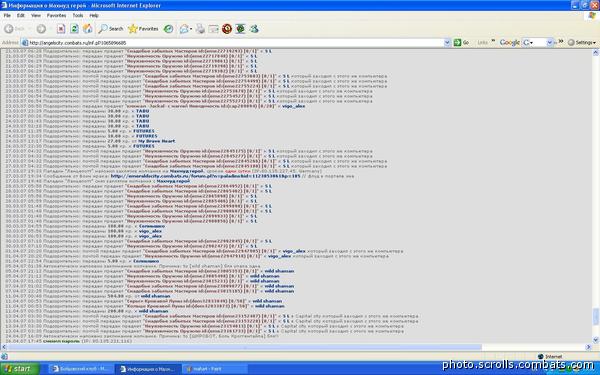Expand the Mail button dropdown arrow
Image resolution: width=600 pixels, height=375 pixels.
coord(191,29)
